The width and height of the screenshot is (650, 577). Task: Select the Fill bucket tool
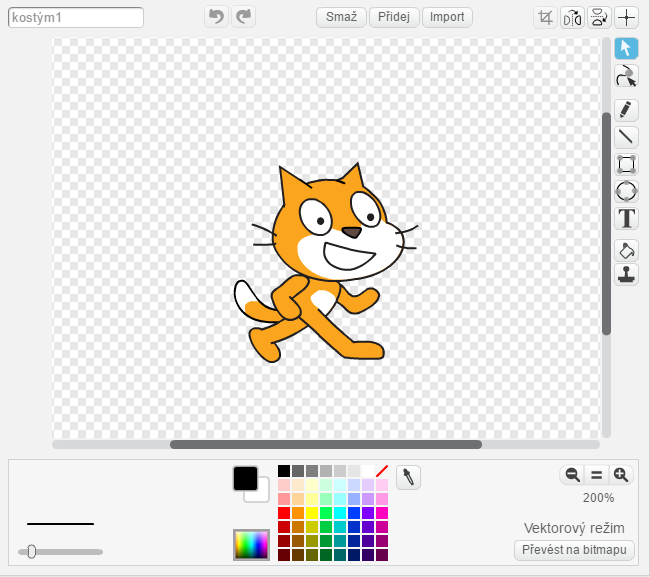point(626,251)
